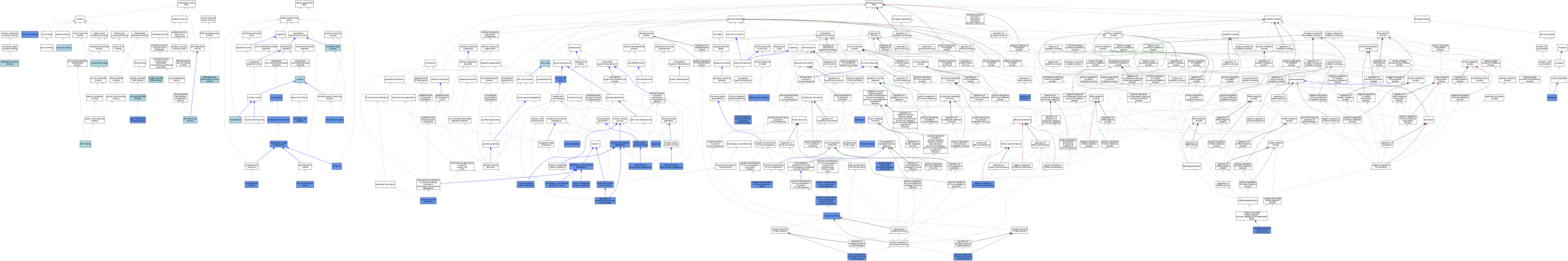This screenshot has width=1568, height=261.
Task: Select the 'spindle organization' node
Action: point(491,120)
